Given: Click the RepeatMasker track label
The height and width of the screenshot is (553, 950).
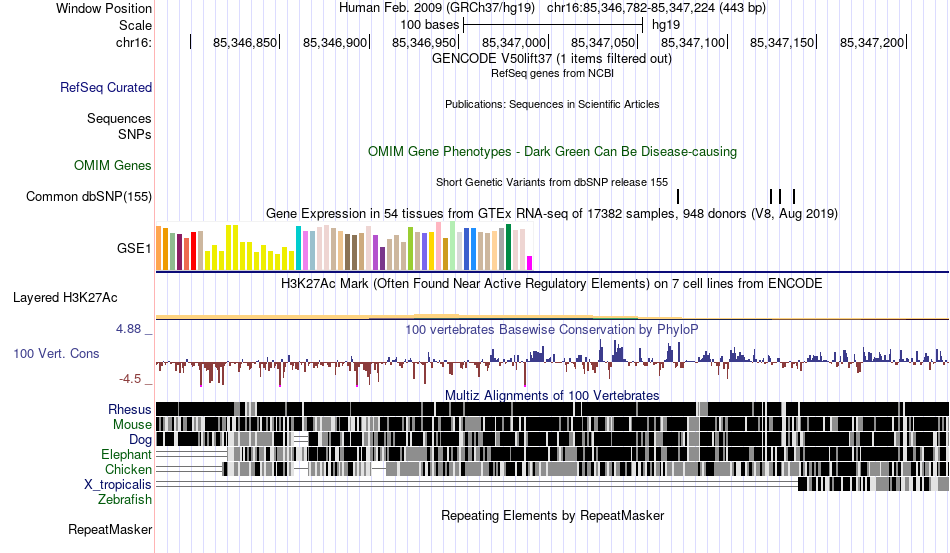Looking at the screenshot, I should click(x=110, y=529).
